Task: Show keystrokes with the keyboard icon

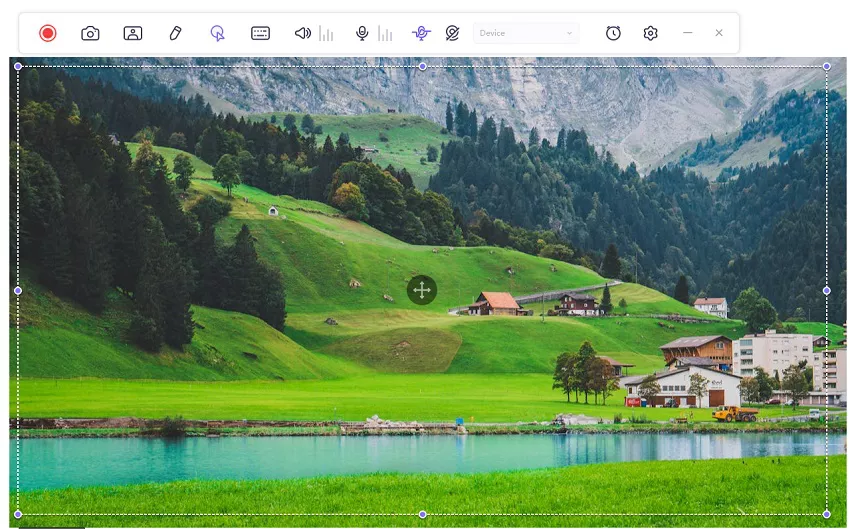Action: pyautogui.click(x=260, y=33)
